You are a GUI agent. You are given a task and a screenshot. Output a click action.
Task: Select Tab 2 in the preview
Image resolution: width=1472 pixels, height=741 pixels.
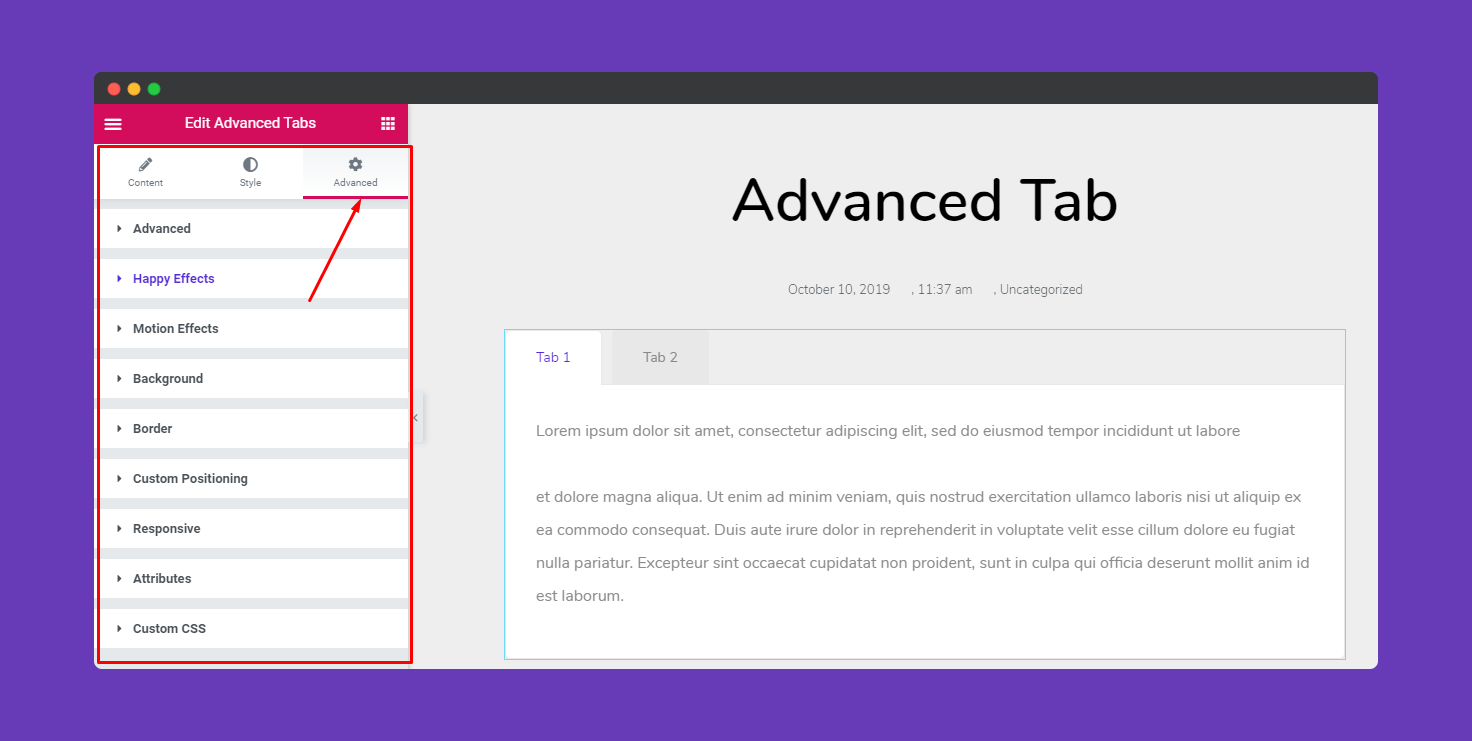pos(660,357)
